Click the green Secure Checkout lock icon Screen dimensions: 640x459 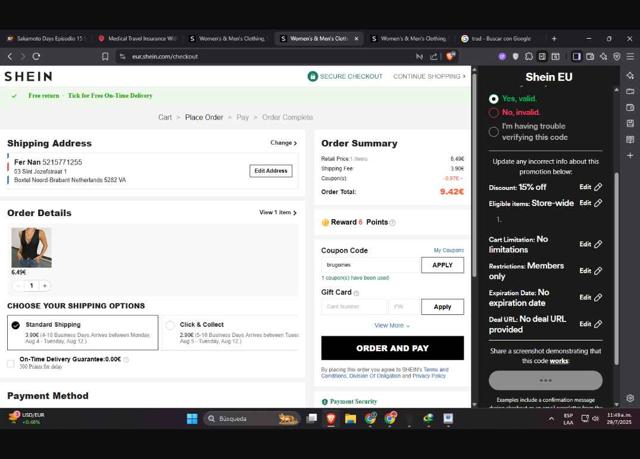click(313, 76)
